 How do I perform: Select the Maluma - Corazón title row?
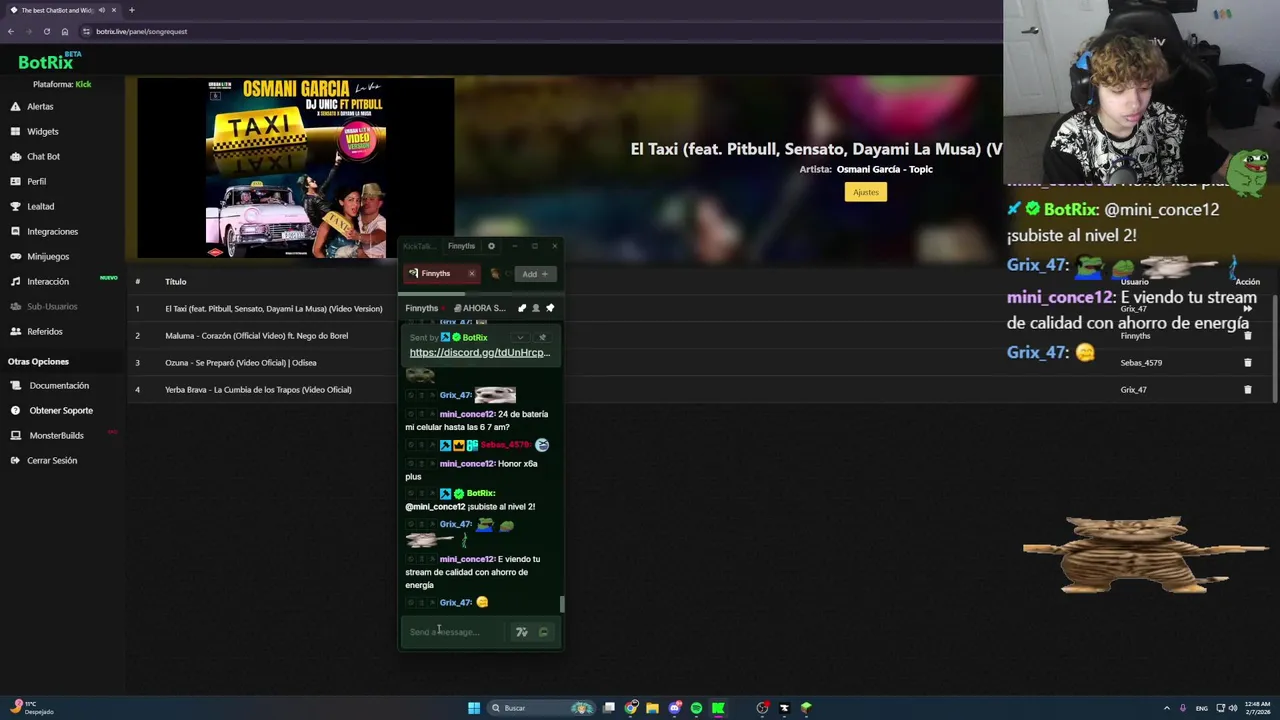tap(256, 335)
